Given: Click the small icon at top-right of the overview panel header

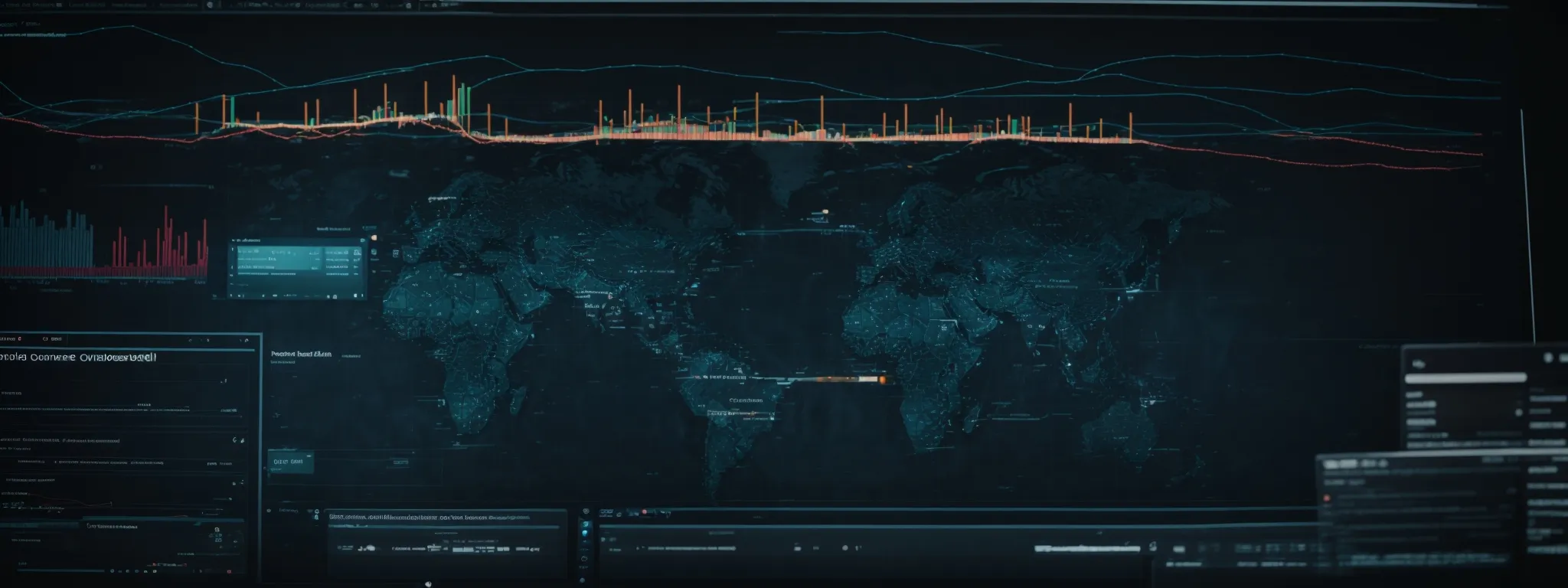Looking at the screenshot, I should (x=247, y=338).
